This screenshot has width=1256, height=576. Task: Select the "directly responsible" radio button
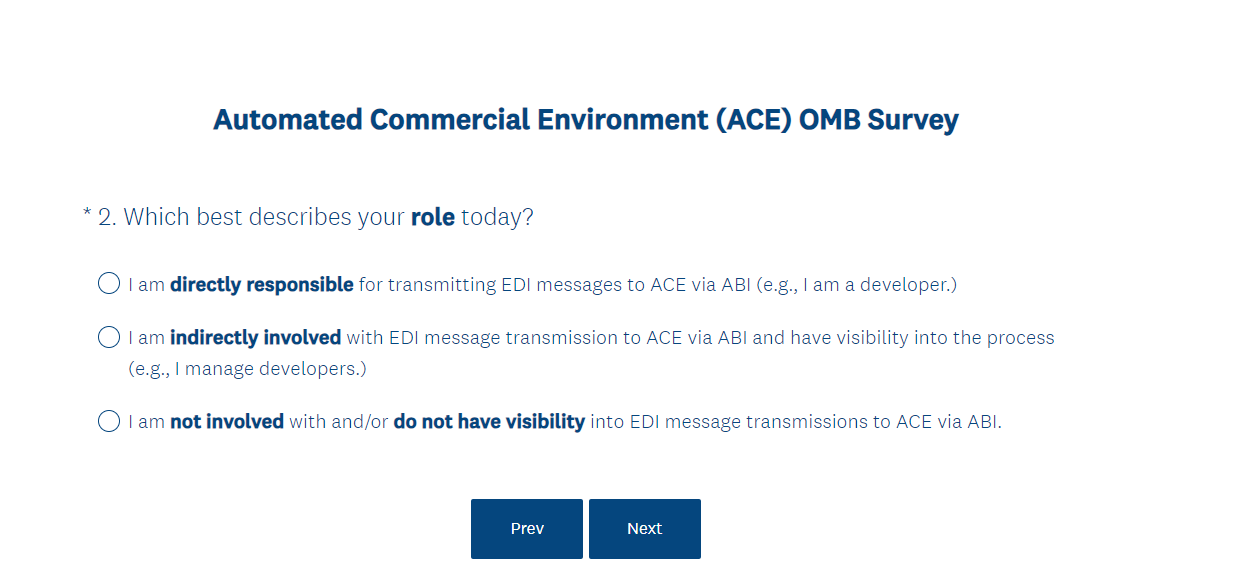(109, 284)
